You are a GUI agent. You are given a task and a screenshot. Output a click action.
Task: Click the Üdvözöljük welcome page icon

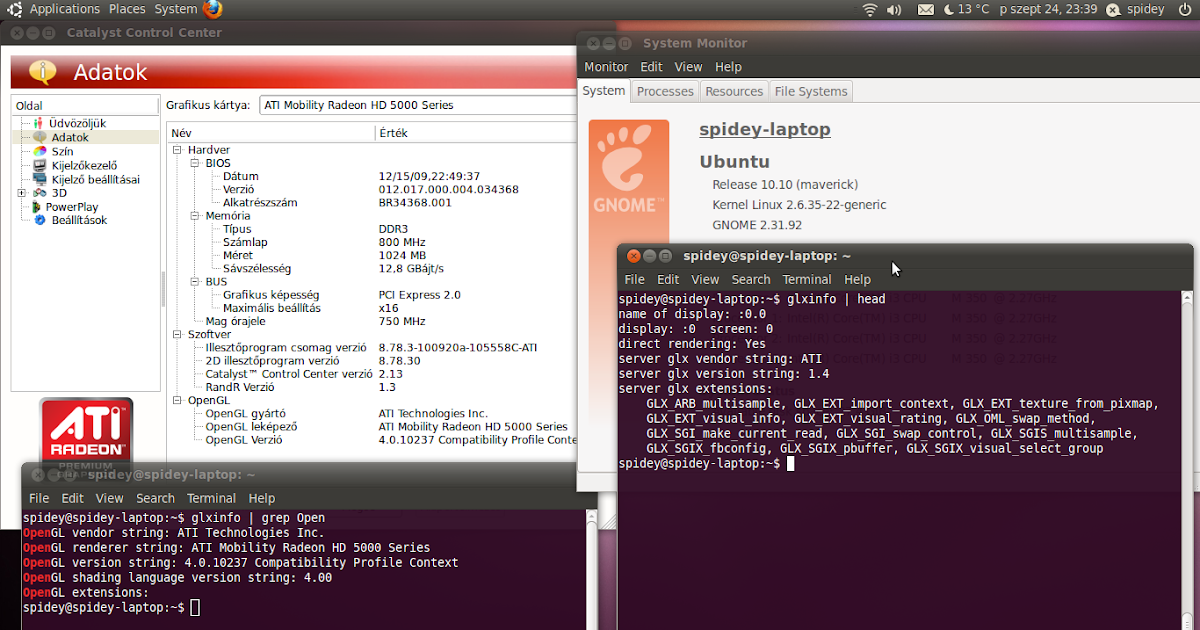(39, 123)
